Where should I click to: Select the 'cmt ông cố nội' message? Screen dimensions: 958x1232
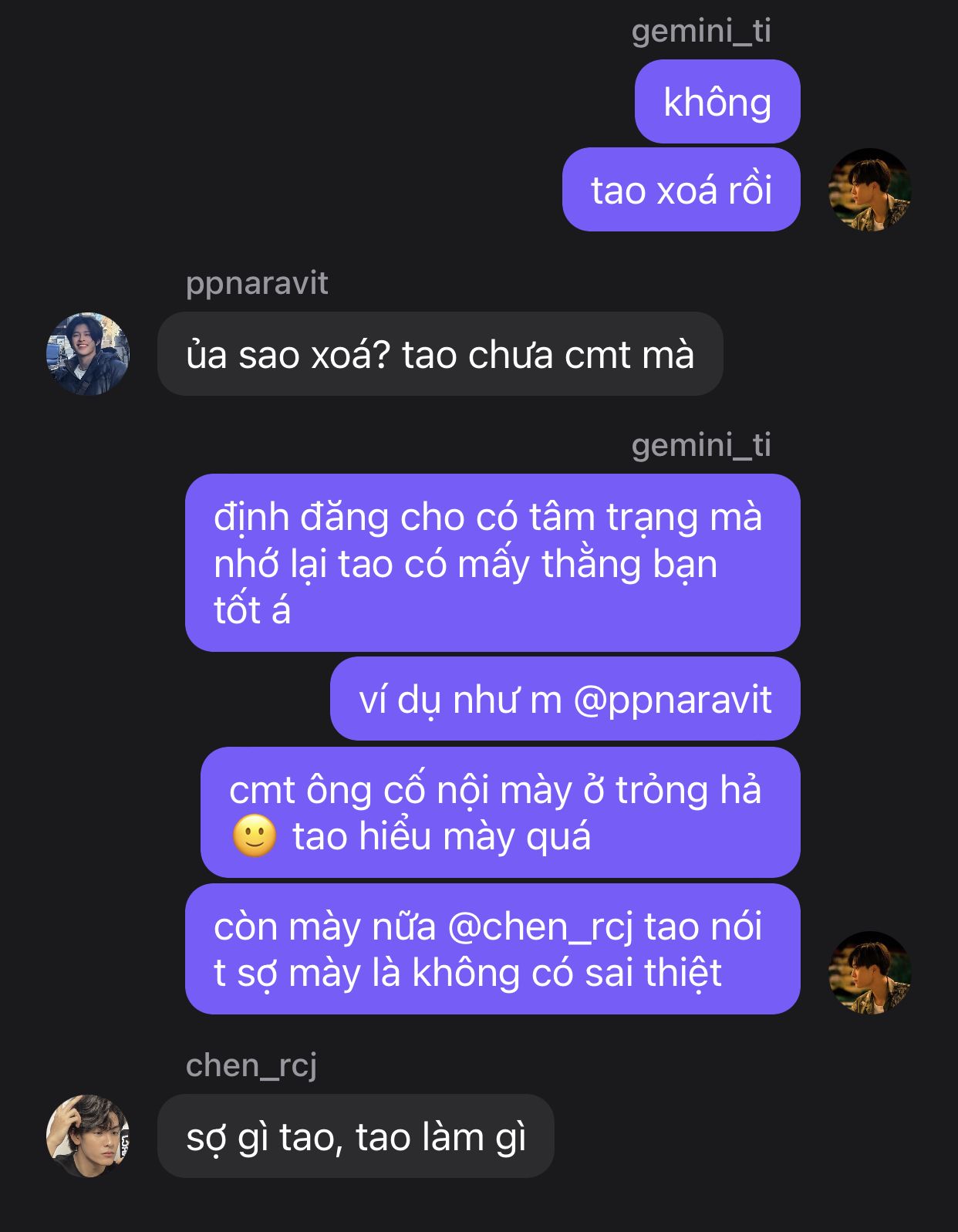(501, 812)
